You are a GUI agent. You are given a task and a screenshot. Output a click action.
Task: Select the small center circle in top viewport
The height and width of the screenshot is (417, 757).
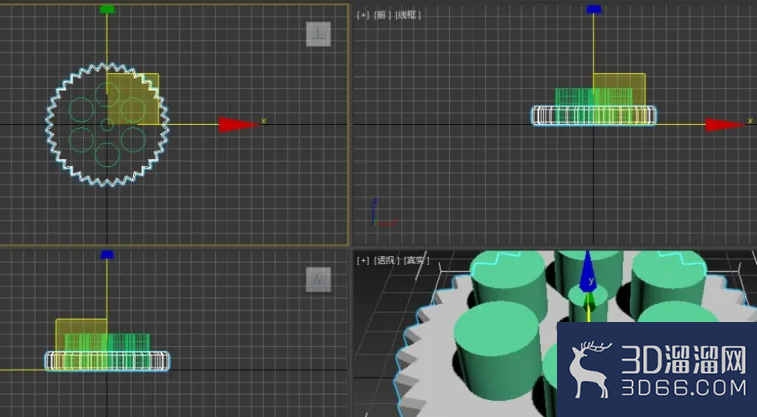107,125
